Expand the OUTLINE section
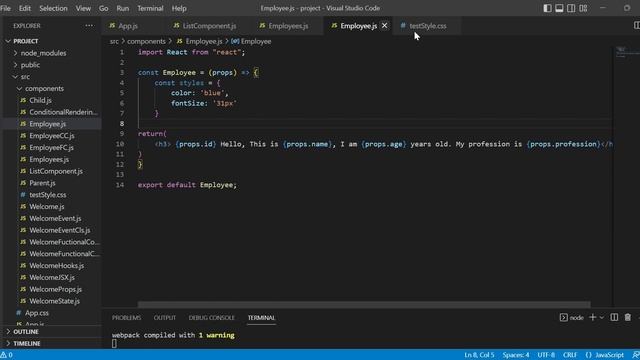 tap(26, 332)
